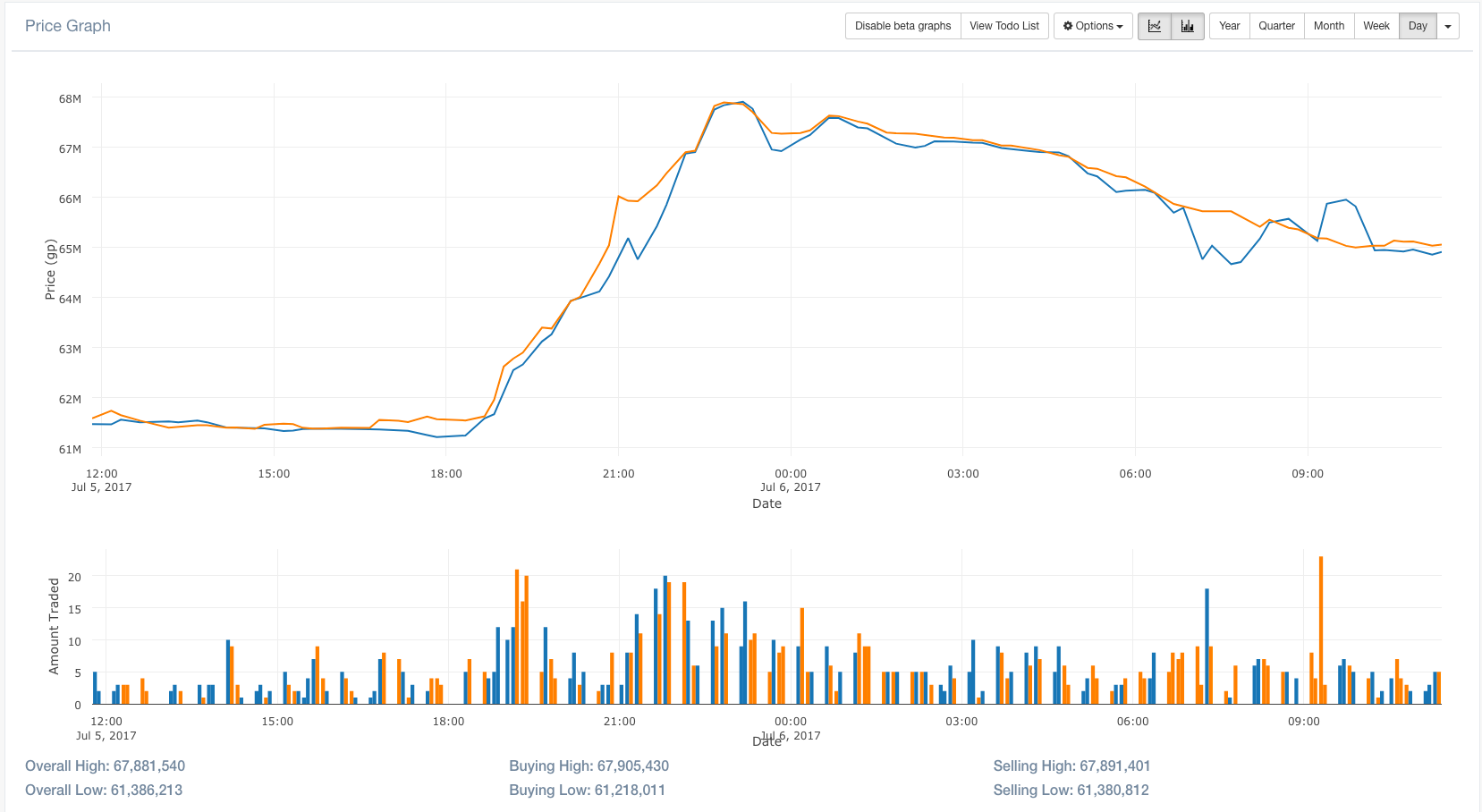Switch to the Year time range
Screen dimensions: 1482x812
click(x=1229, y=26)
